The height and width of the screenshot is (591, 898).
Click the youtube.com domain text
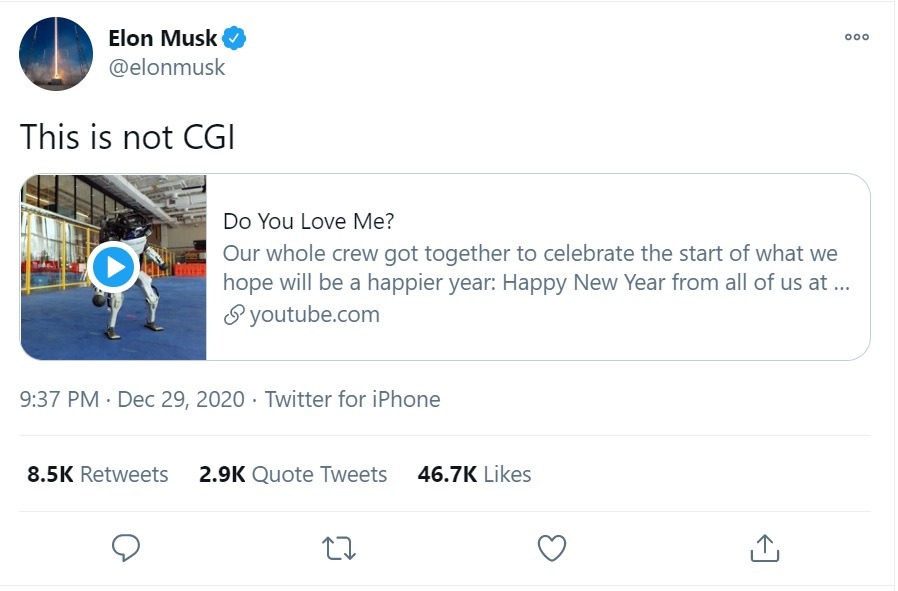tap(314, 314)
